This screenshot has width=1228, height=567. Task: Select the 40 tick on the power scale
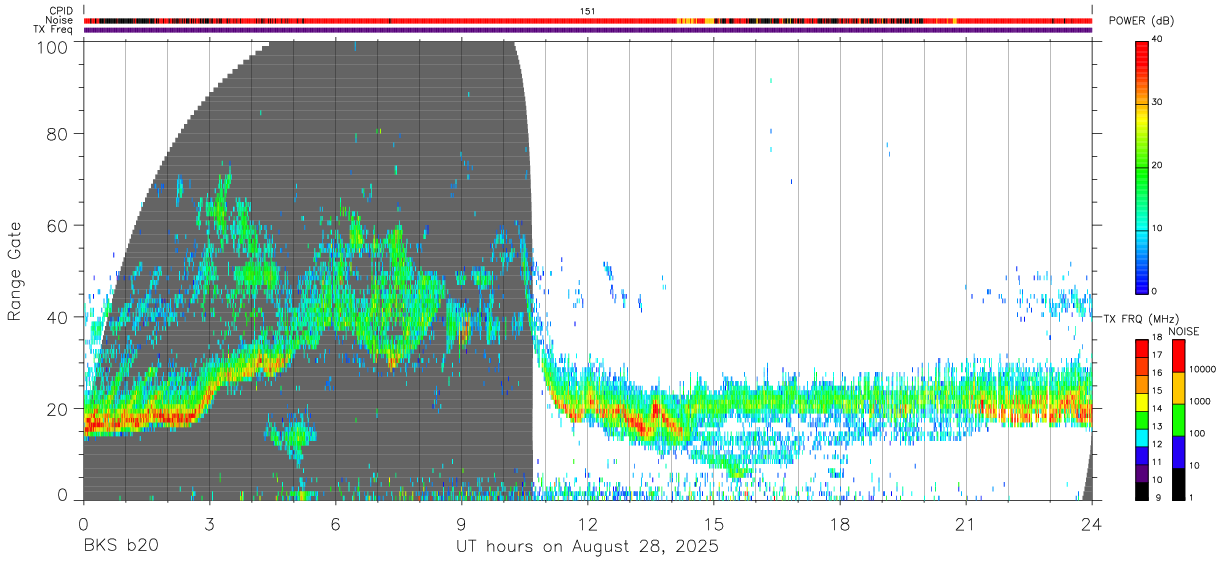[x=1158, y=40]
